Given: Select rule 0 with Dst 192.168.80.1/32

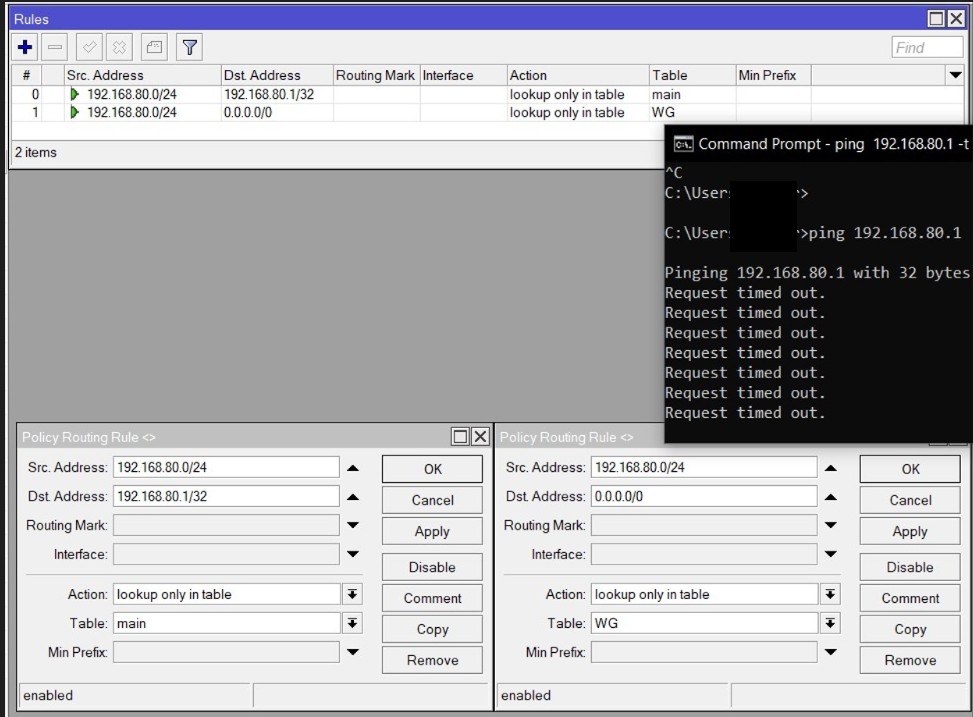Looking at the screenshot, I should click(487, 94).
